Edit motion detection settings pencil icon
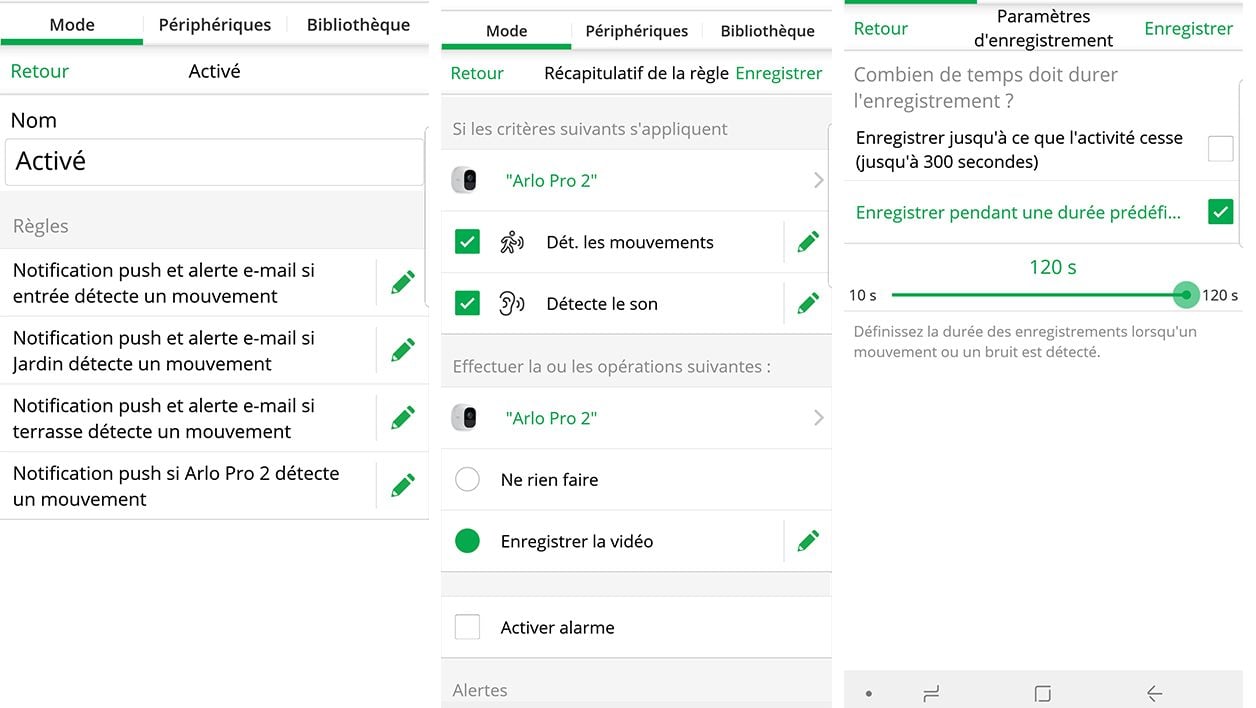The image size is (1256, 708). point(808,242)
